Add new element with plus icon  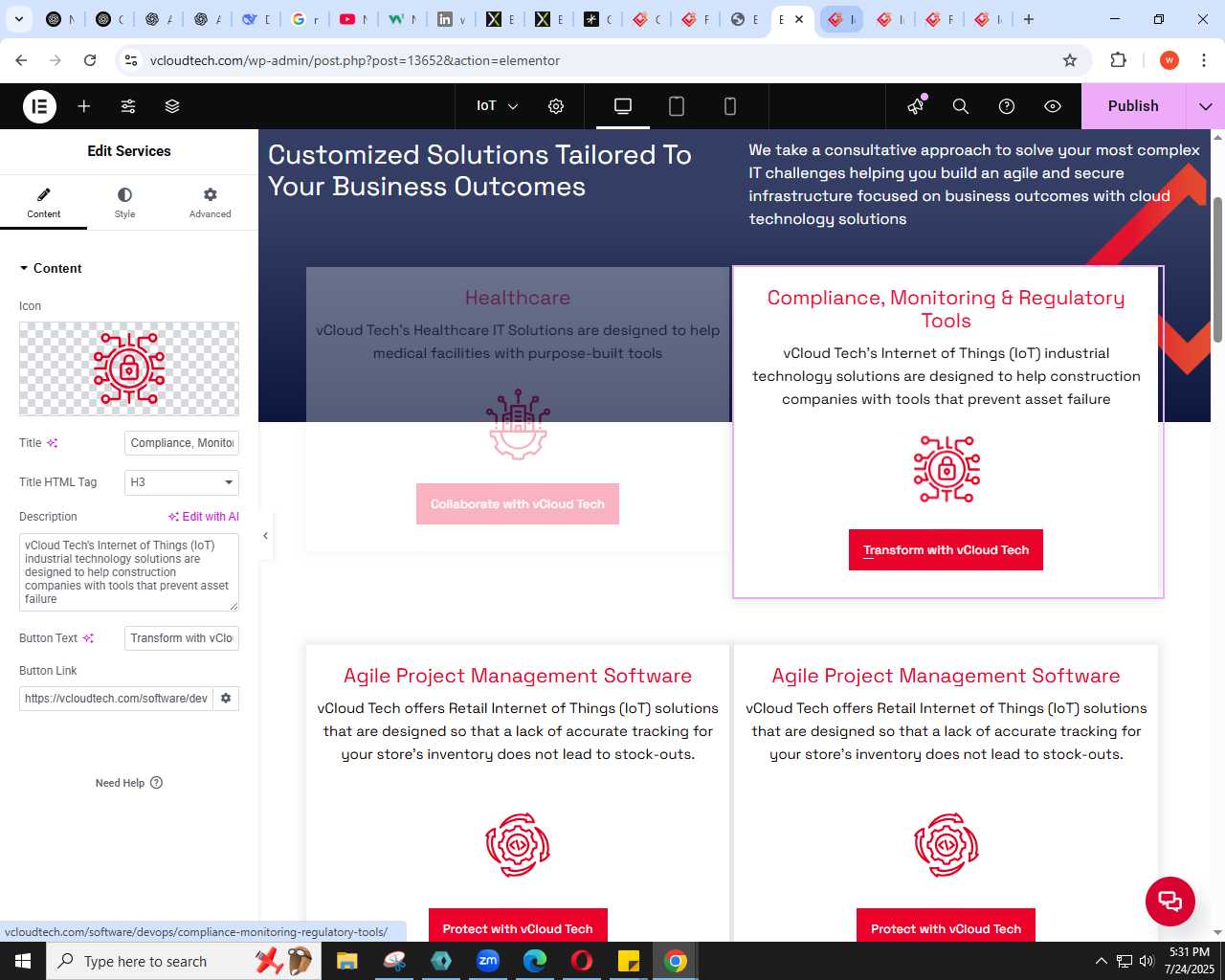84,106
